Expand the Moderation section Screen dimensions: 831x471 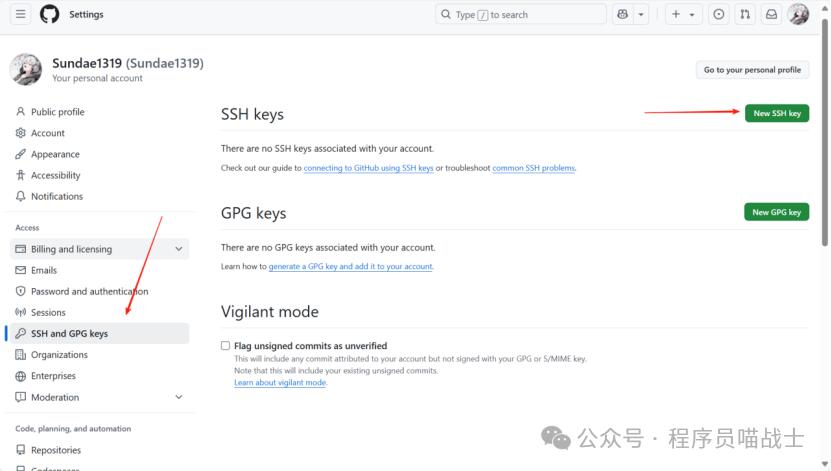pos(179,397)
